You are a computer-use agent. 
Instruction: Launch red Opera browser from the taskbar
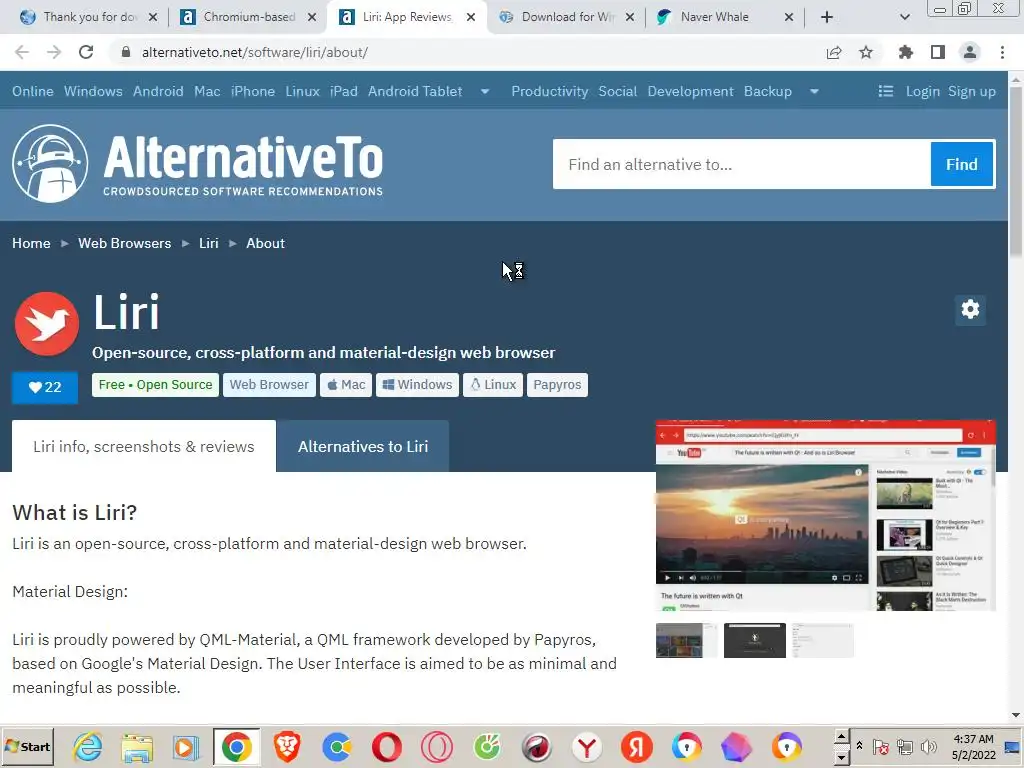tap(387, 746)
